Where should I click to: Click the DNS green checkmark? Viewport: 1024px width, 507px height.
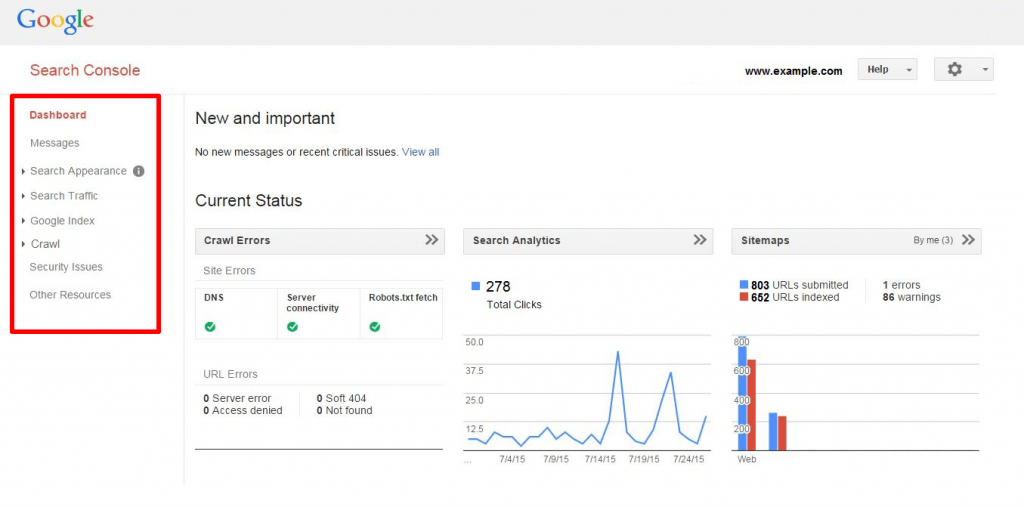coord(210,327)
